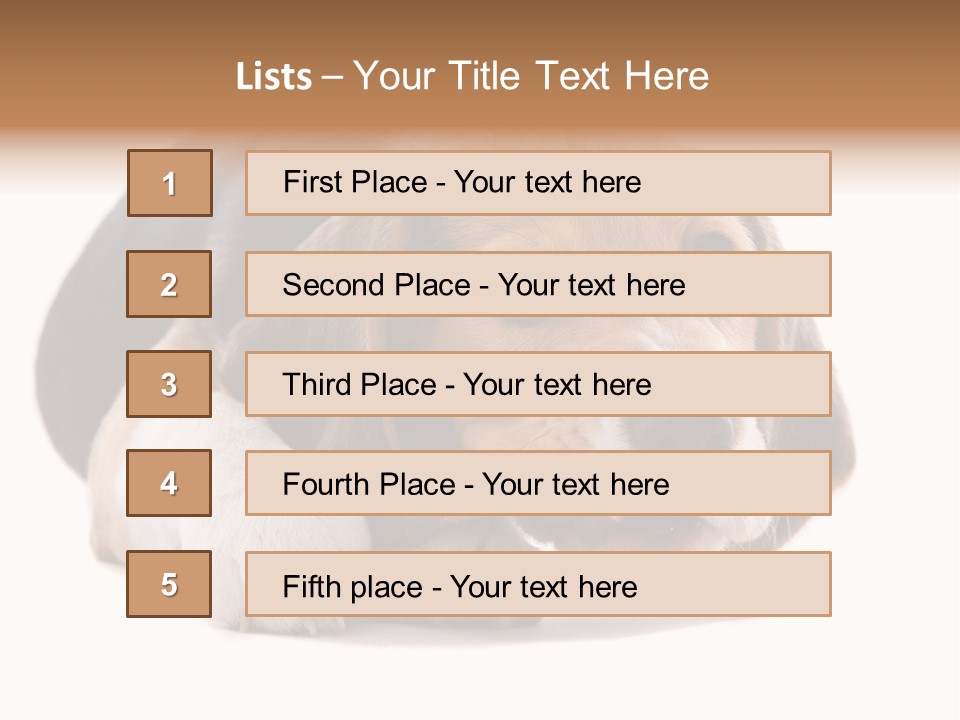The image size is (960, 720).
Task: Click empty right end of Fourth Place bar
Action: (x=751, y=483)
